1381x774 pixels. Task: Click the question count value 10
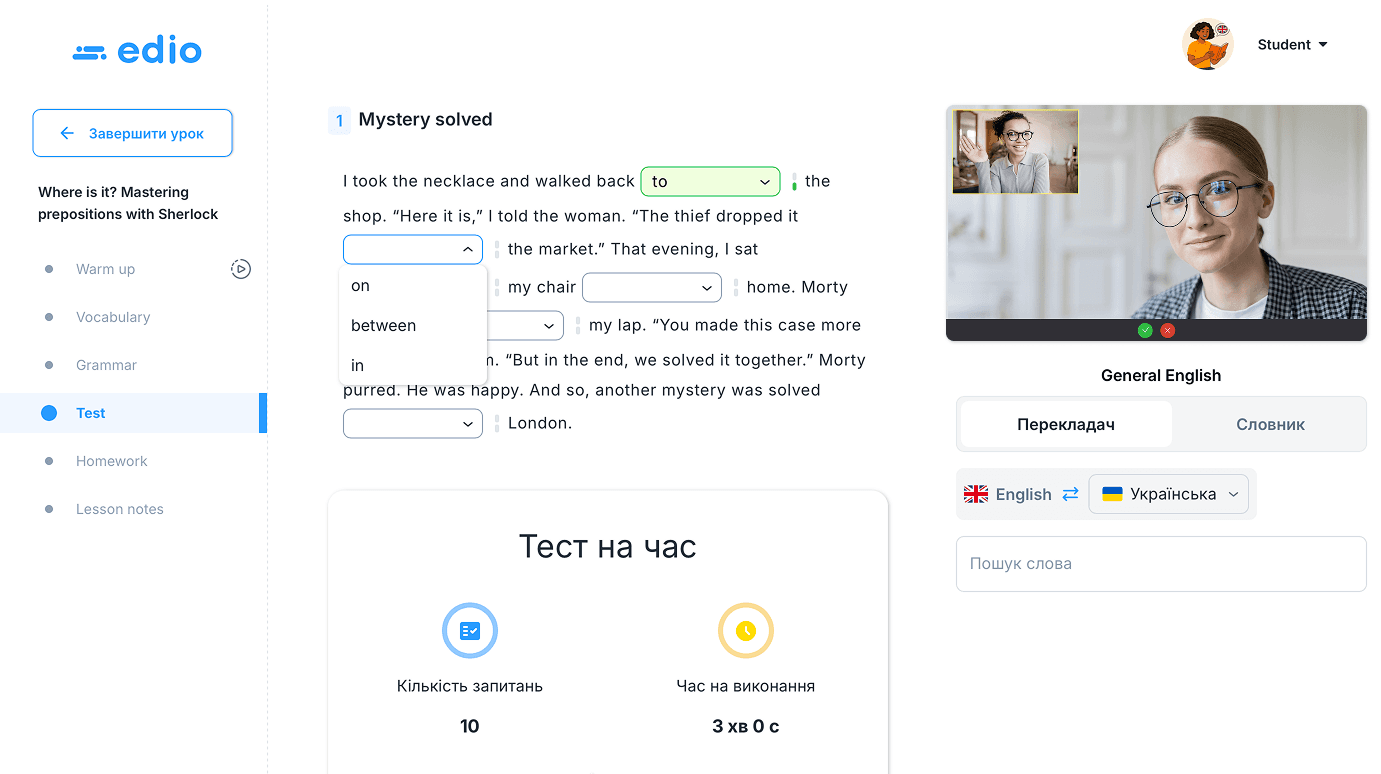tap(470, 726)
